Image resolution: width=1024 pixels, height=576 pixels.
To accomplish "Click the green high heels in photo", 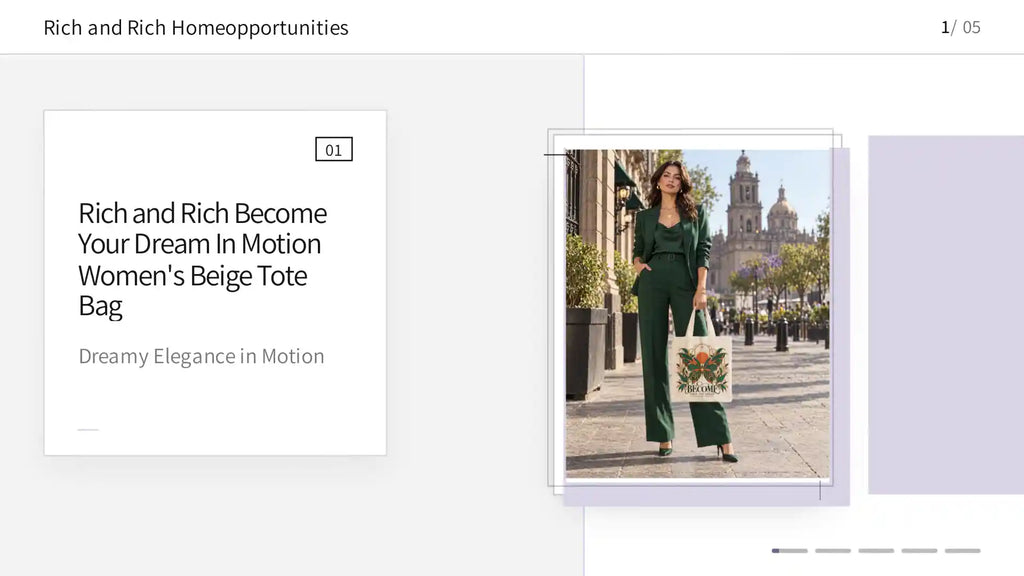I will click(x=698, y=451).
